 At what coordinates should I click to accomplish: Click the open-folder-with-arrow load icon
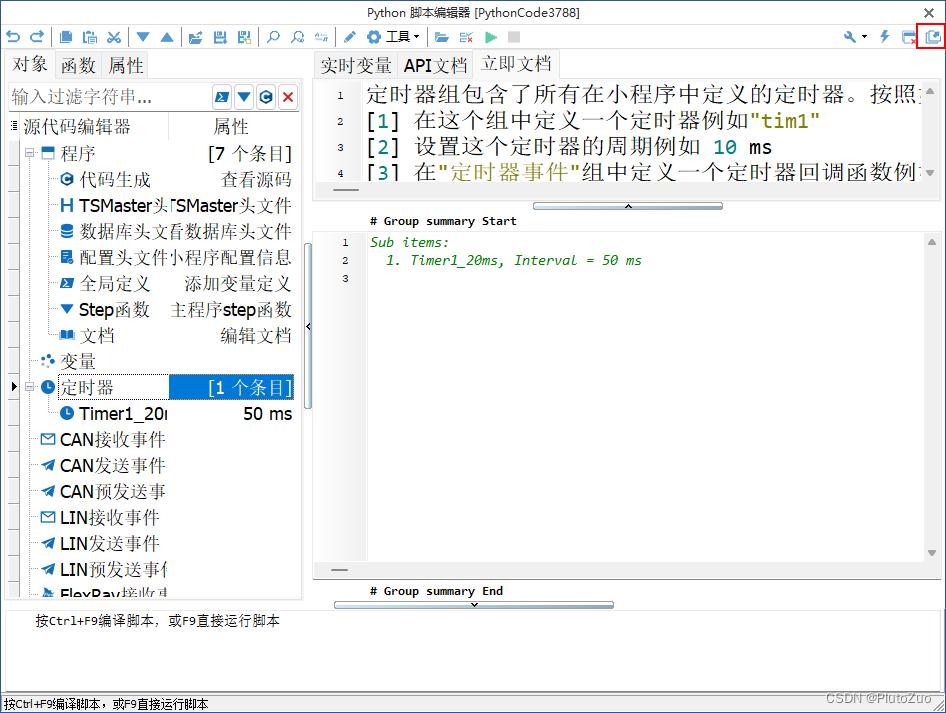[x=195, y=37]
